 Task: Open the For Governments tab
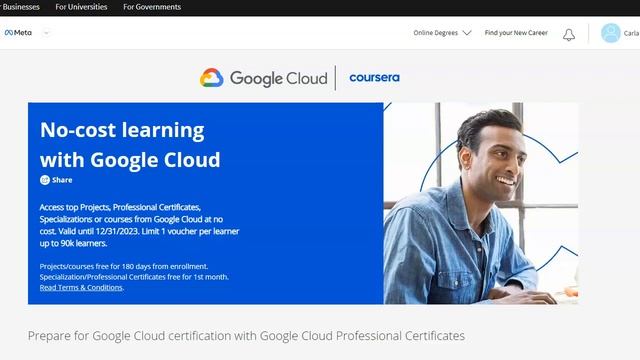coord(152,7)
